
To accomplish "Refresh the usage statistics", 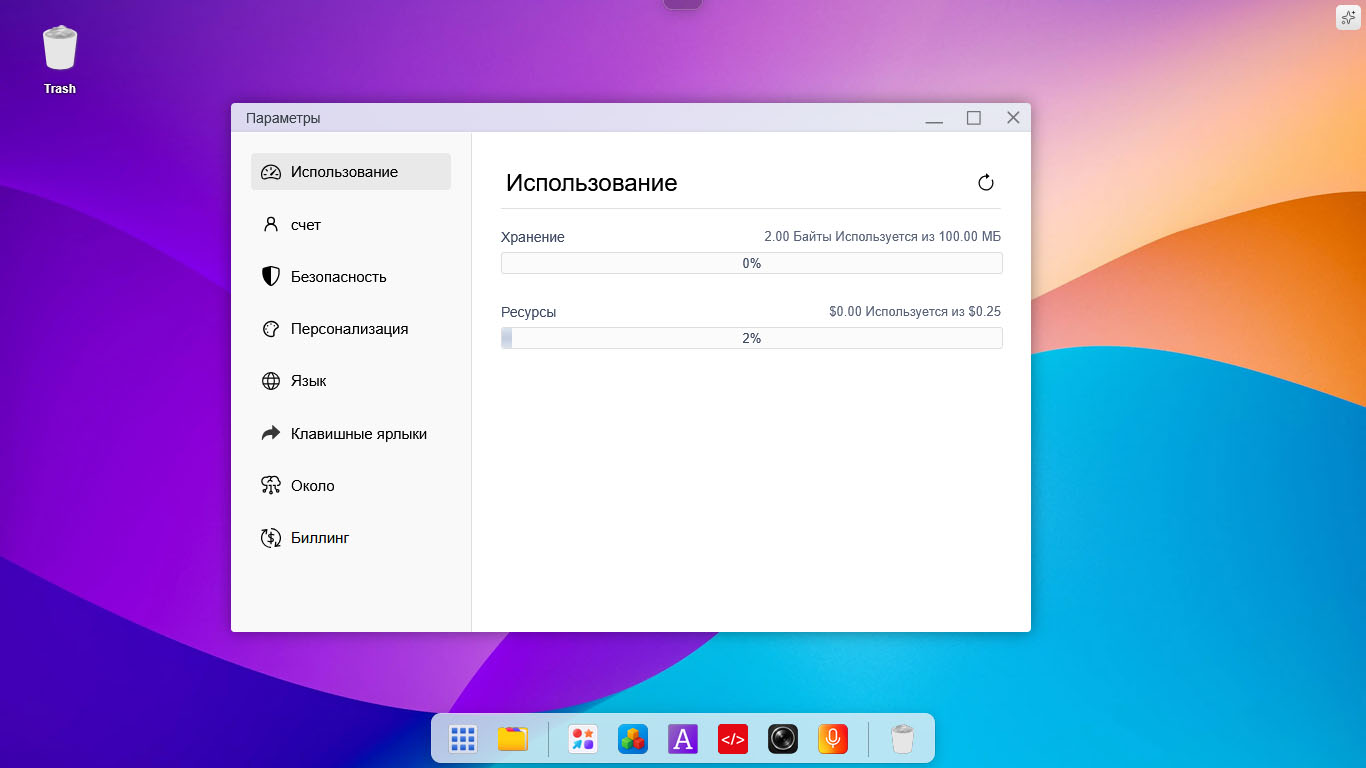I will (x=986, y=182).
